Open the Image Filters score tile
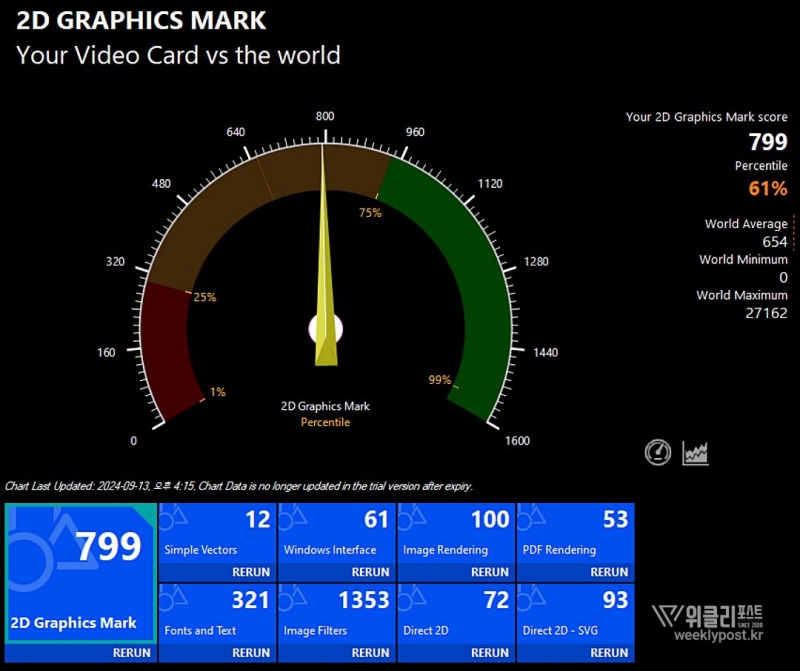The width and height of the screenshot is (800, 671). point(336,615)
